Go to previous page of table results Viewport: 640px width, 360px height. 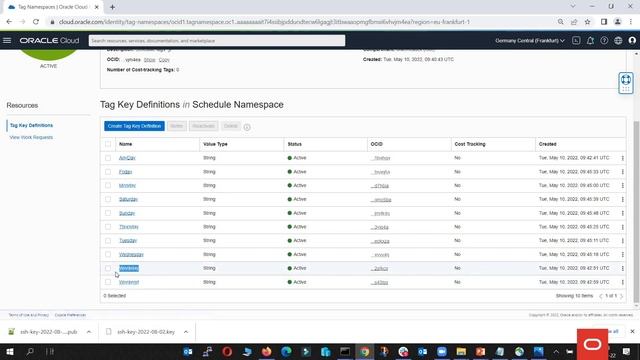tap(600, 296)
